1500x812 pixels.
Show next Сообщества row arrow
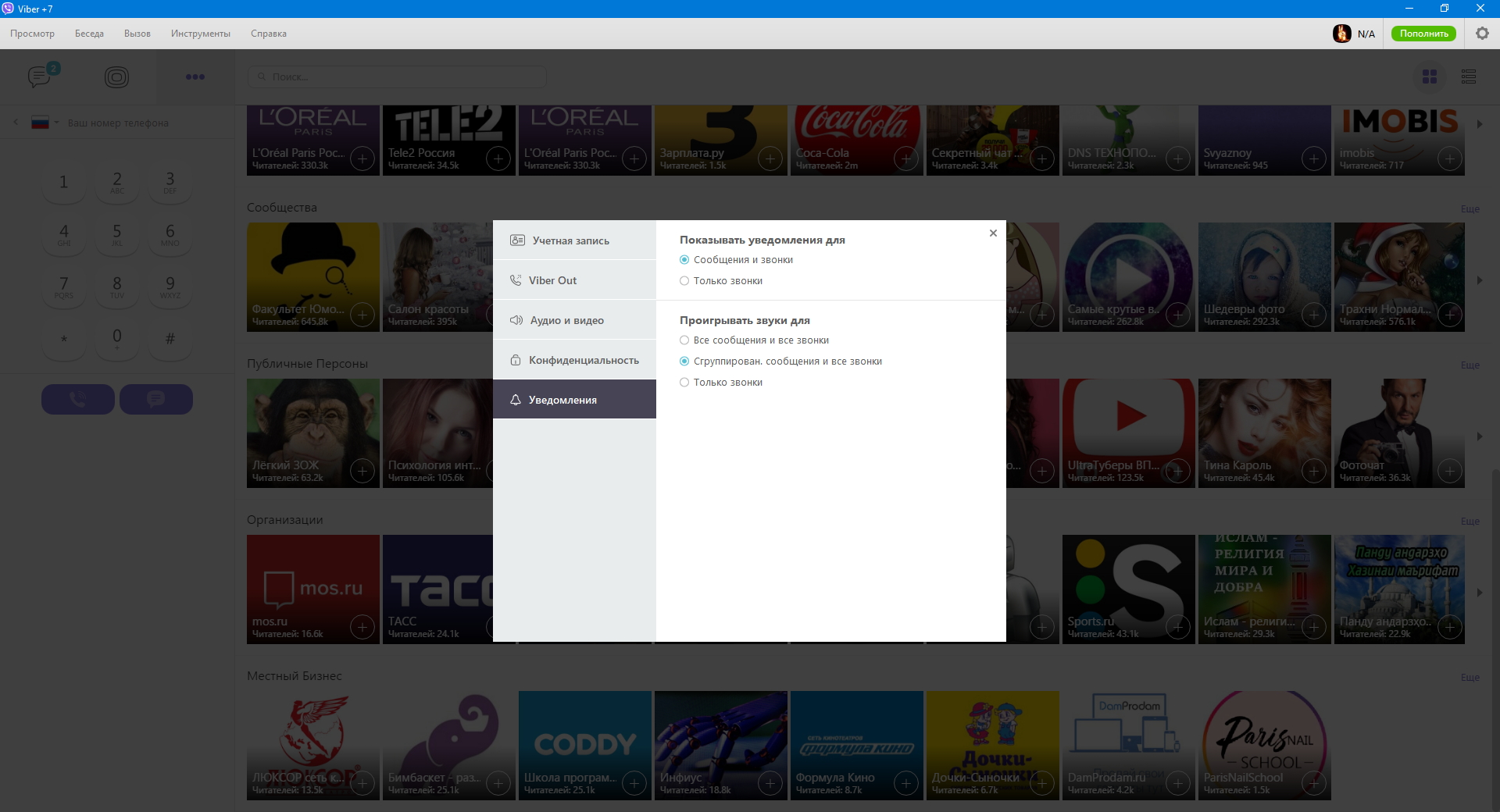(1480, 280)
